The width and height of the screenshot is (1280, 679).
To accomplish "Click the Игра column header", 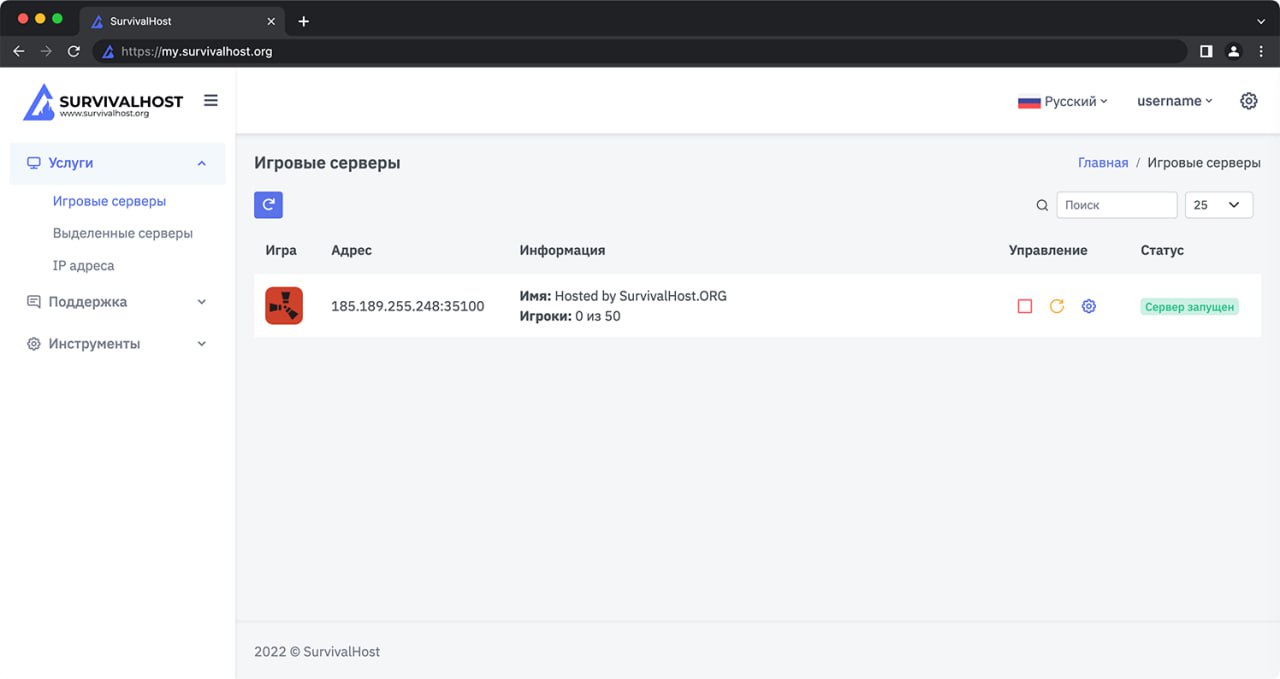I will 281,250.
